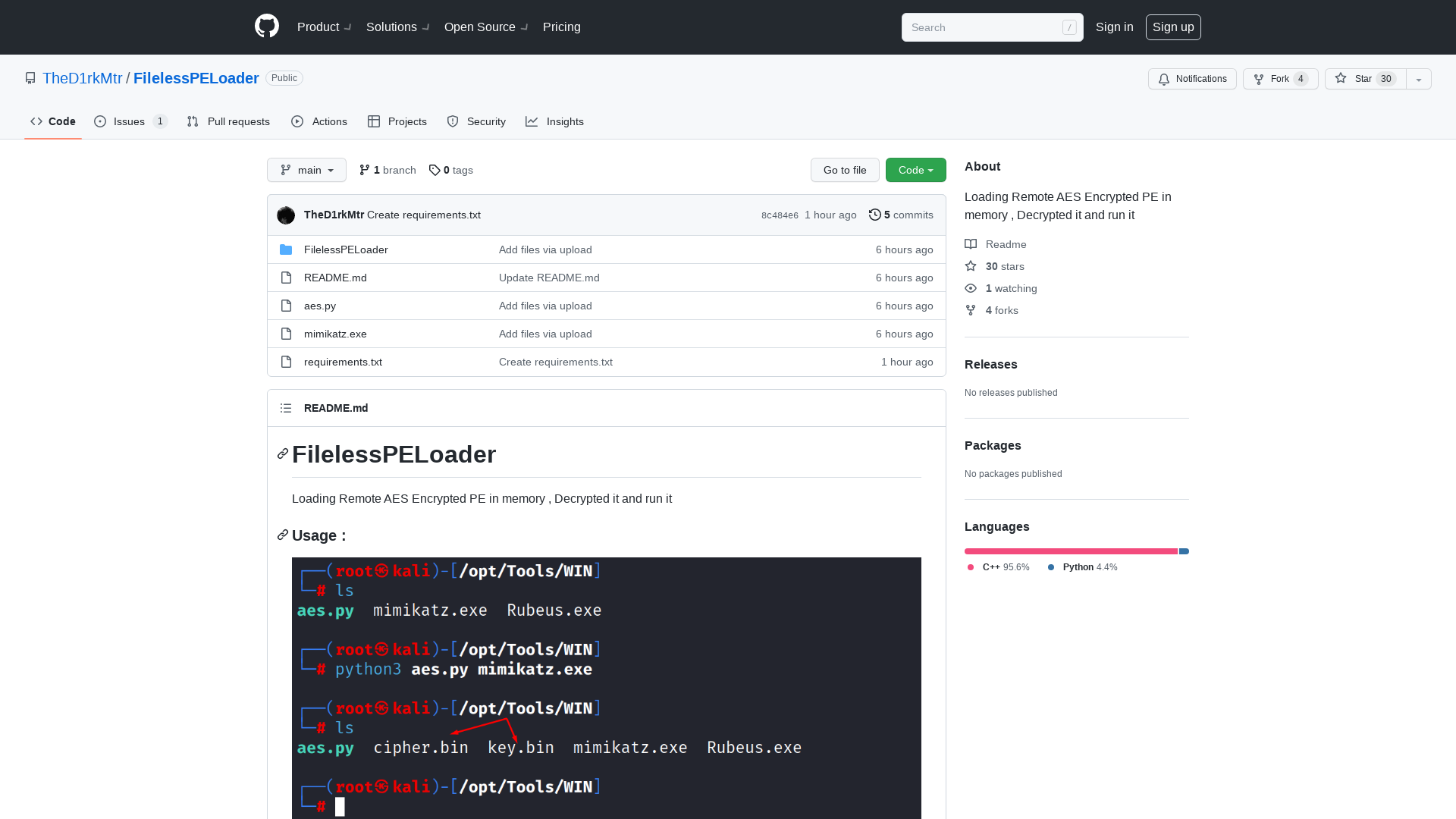The image size is (1456, 819).
Task: Select the Code tab
Action: coord(53,121)
